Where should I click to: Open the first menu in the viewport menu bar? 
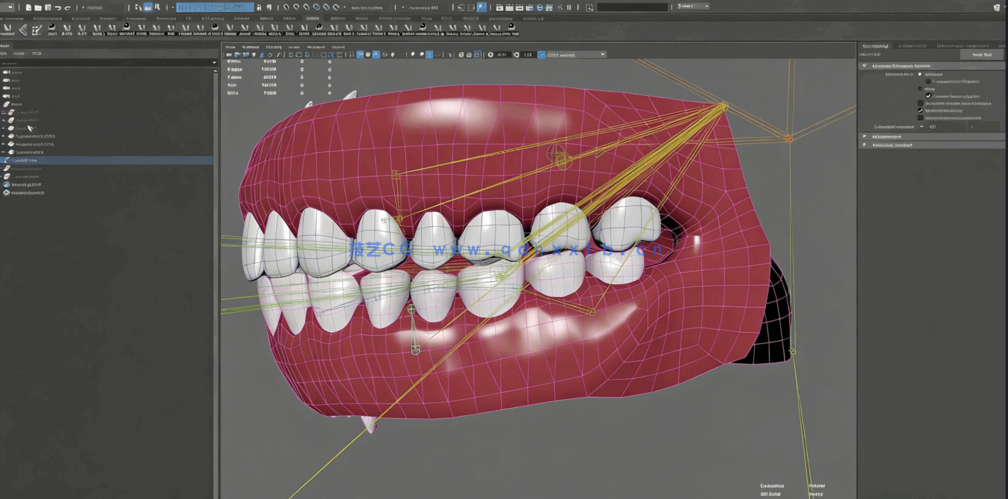point(230,47)
